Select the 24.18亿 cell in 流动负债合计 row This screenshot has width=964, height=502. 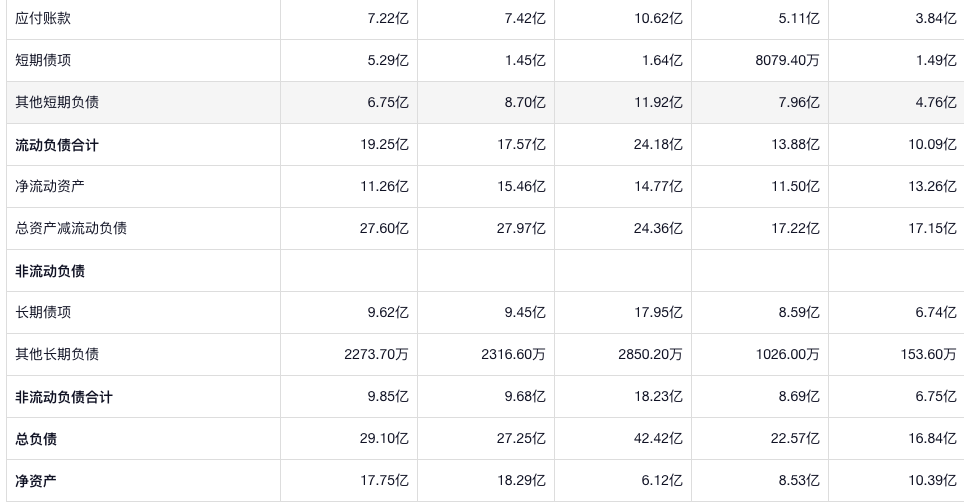pyautogui.click(x=659, y=145)
